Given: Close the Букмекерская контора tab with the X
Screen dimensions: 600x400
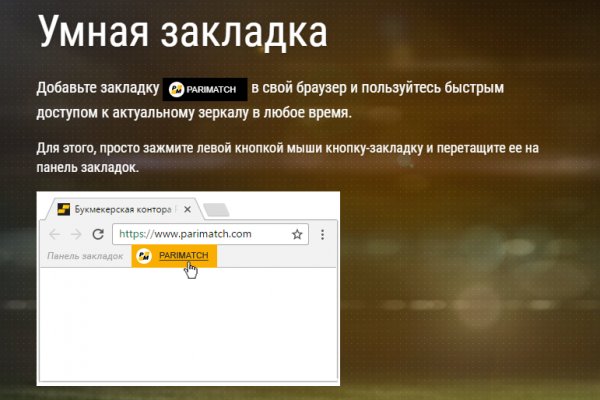Looking at the screenshot, I should coord(188,210).
